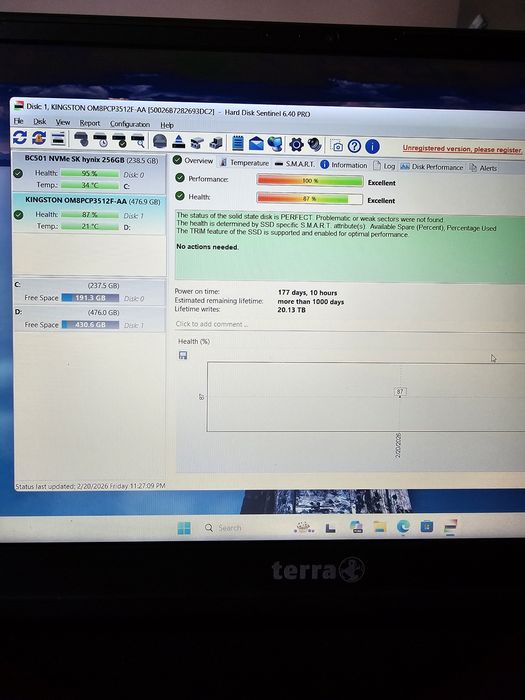Click the SK hynix Health 95 % bar
The image size is (525, 700).
click(90, 173)
